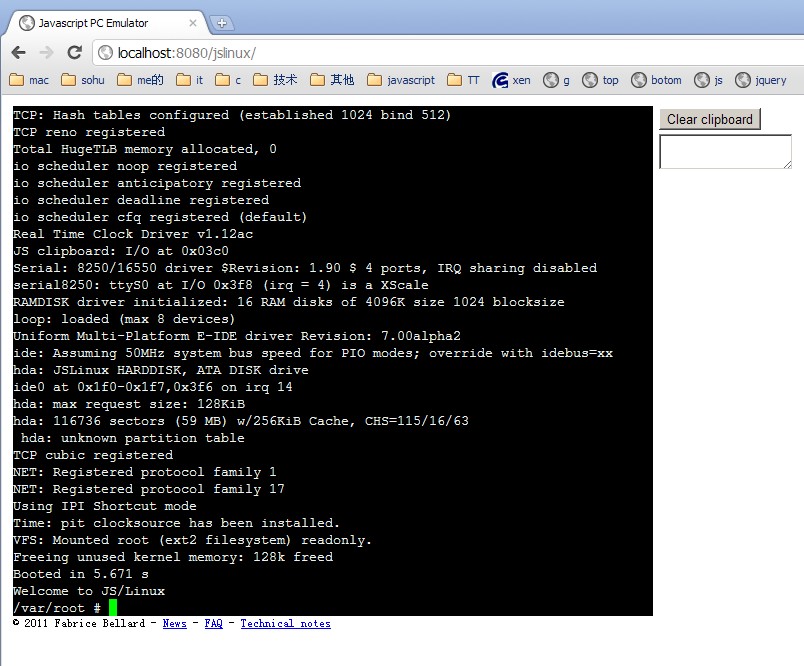Click the 'Booted in 5.671 s' line
804x666 pixels.
[81, 574]
